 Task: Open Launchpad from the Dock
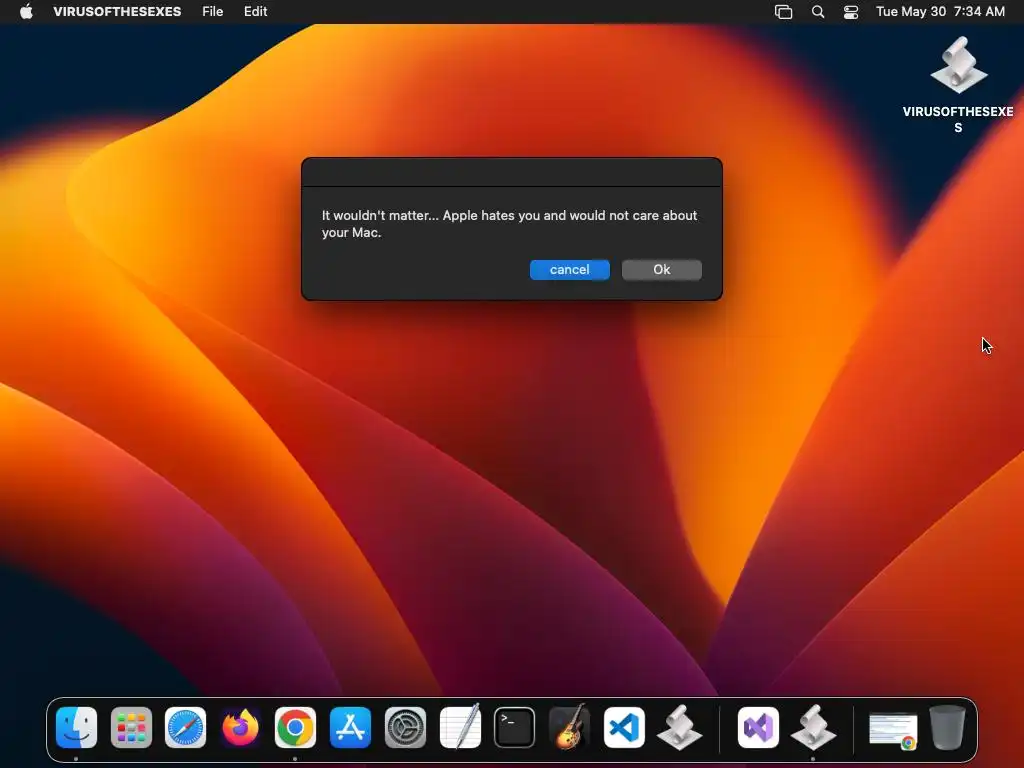pos(131,728)
